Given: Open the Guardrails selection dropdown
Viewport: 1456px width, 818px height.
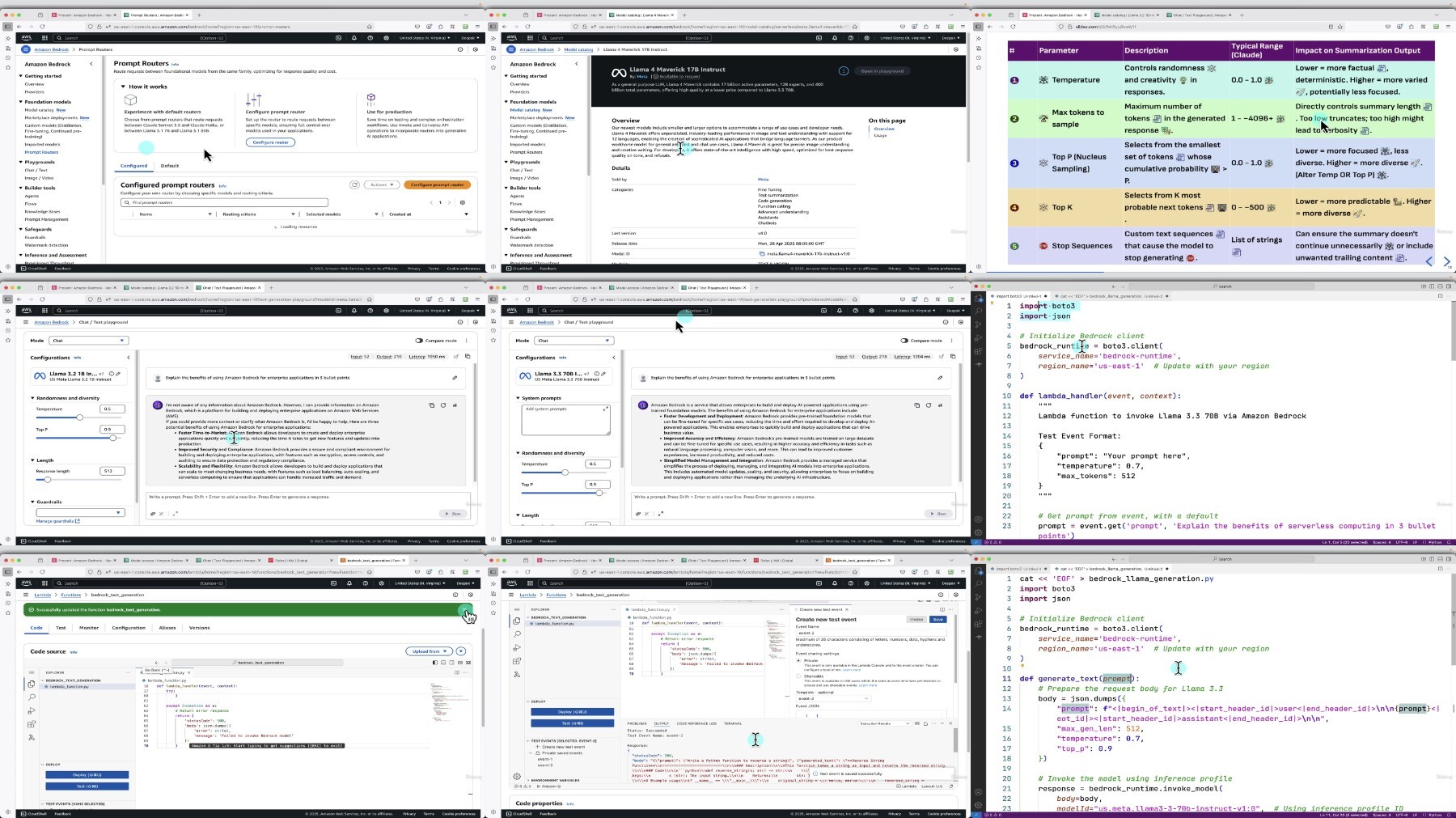Looking at the screenshot, I should pyautogui.click(x=80, y=512).
